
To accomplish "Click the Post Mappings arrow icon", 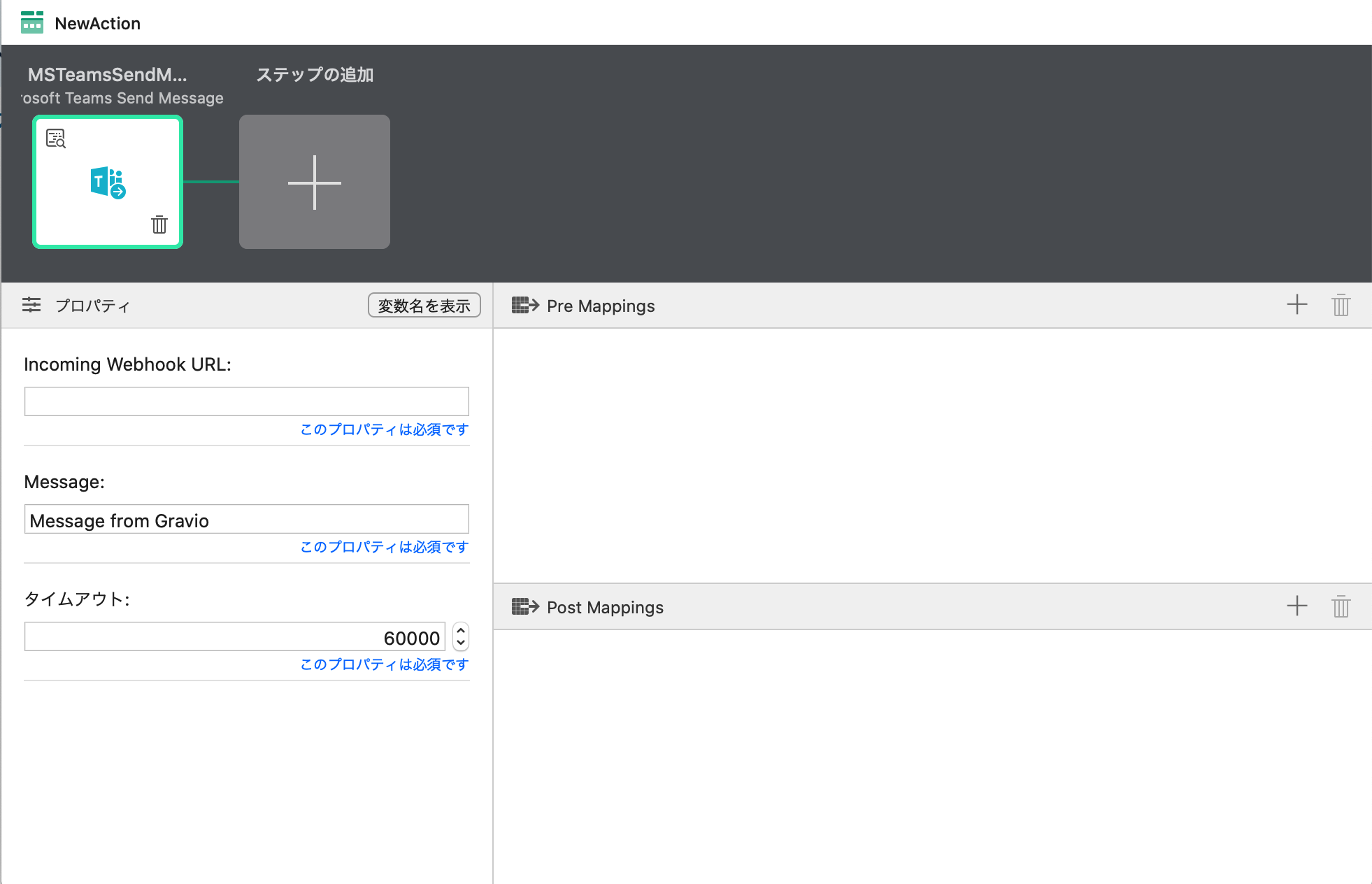I will click(525, 606).
